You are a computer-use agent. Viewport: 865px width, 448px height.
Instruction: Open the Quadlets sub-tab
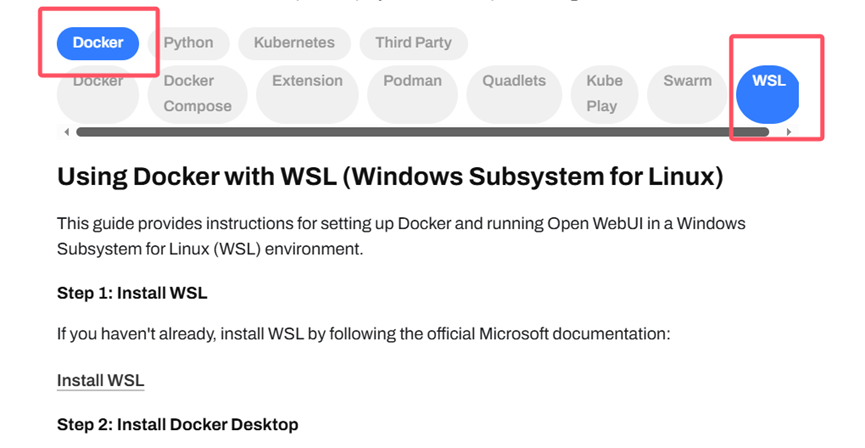(514, 94)
